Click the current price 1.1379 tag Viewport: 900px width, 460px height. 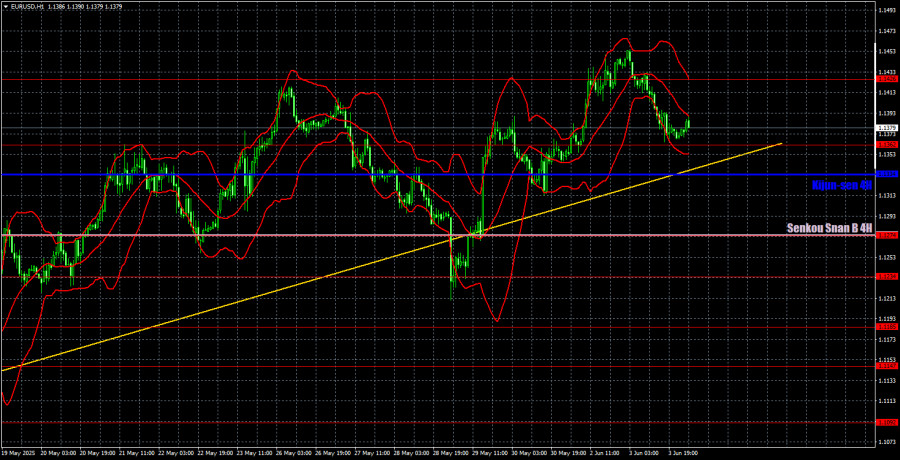tap(887, 127)
